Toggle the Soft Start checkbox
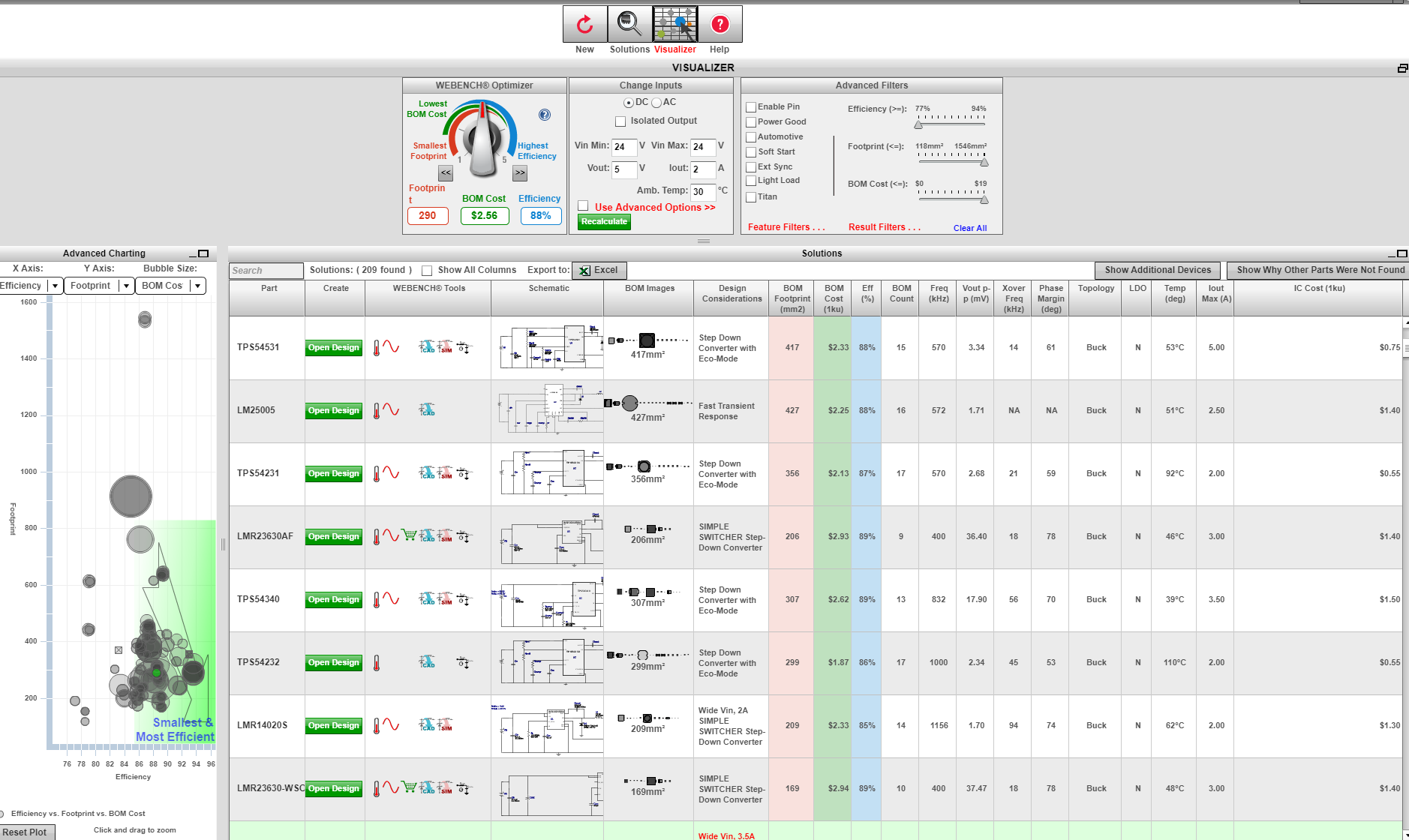The image size is (1409, 840). (751, 152)
